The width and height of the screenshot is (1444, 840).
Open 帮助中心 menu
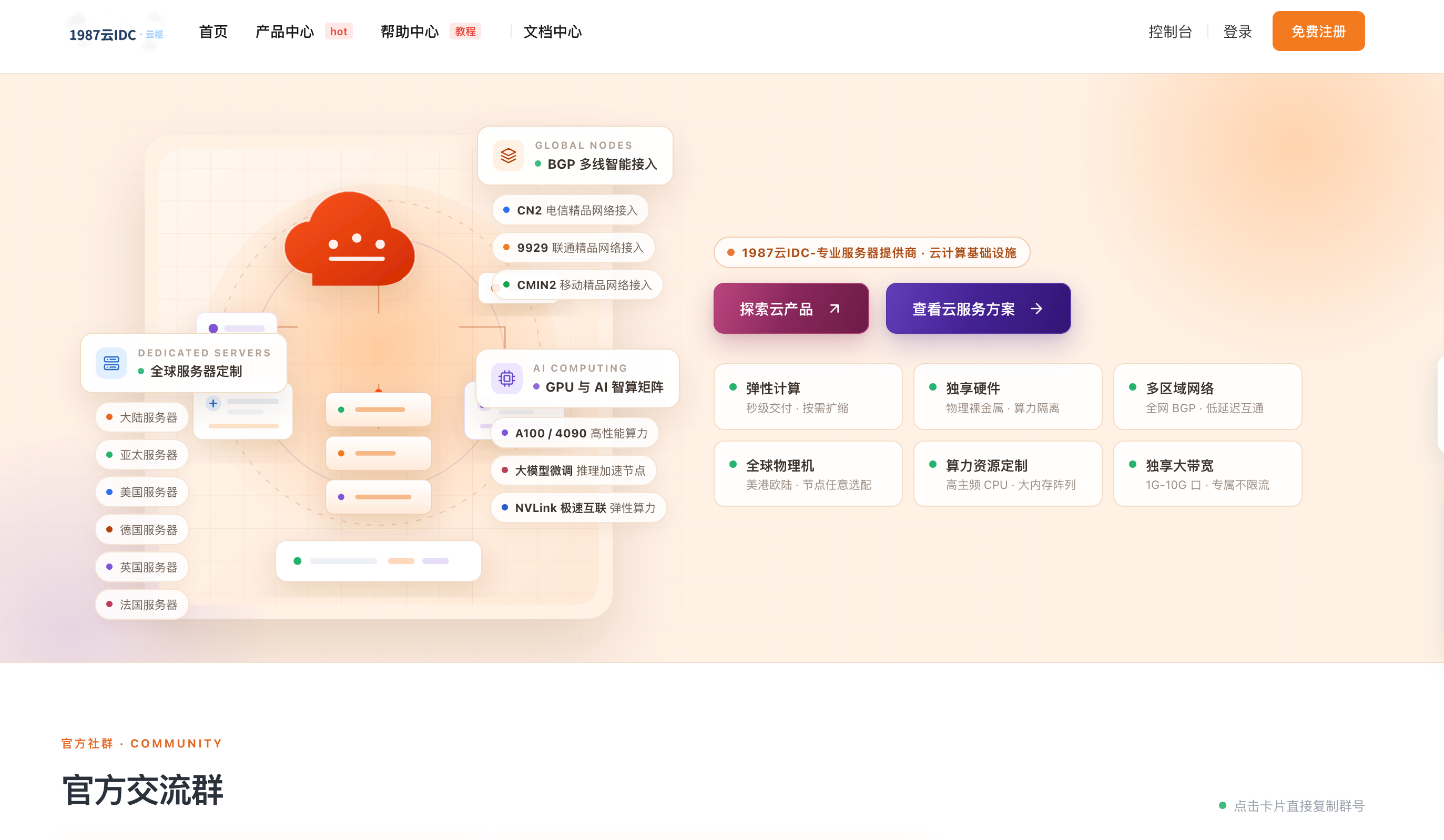point(410,32)
